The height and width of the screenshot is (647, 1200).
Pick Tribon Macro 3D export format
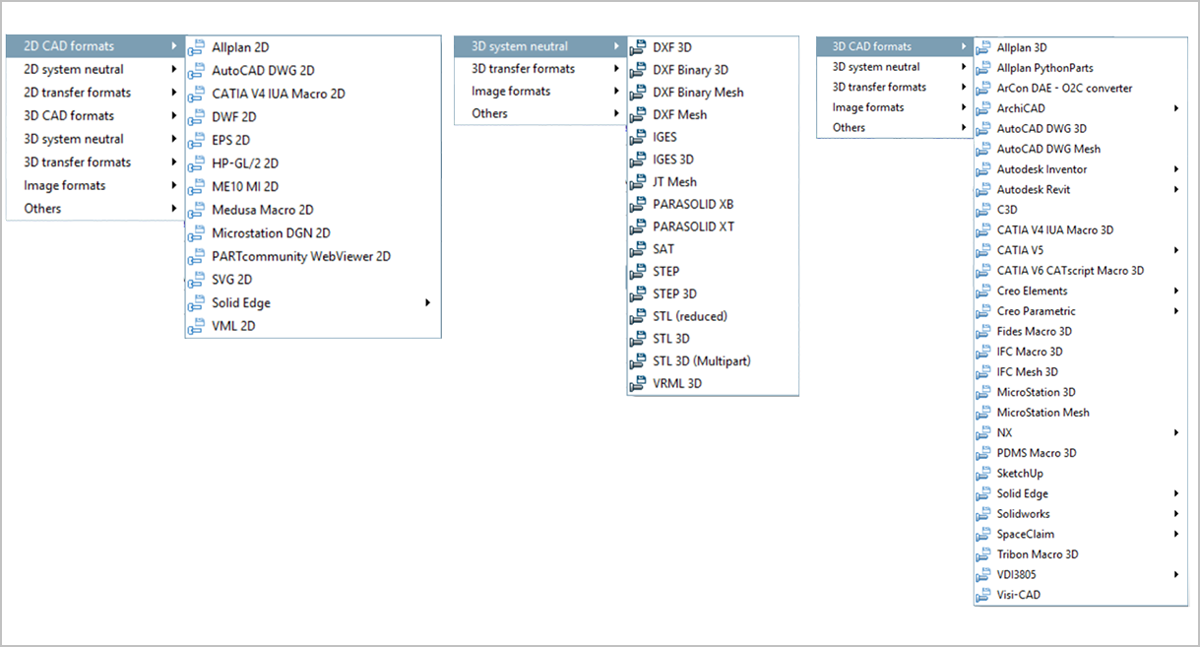pyautogui.click(x=1037, y=554)
